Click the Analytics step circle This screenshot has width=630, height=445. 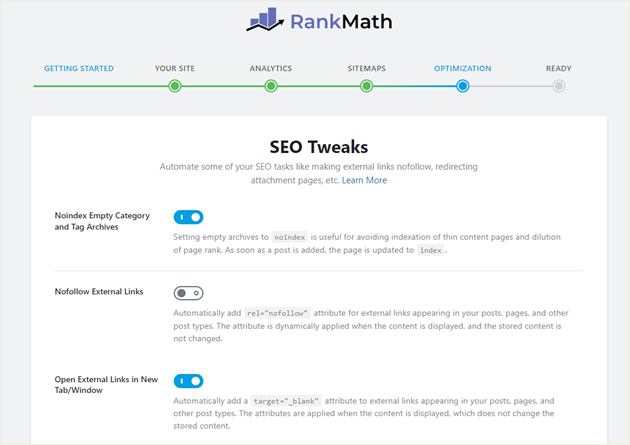click(271, 86)
